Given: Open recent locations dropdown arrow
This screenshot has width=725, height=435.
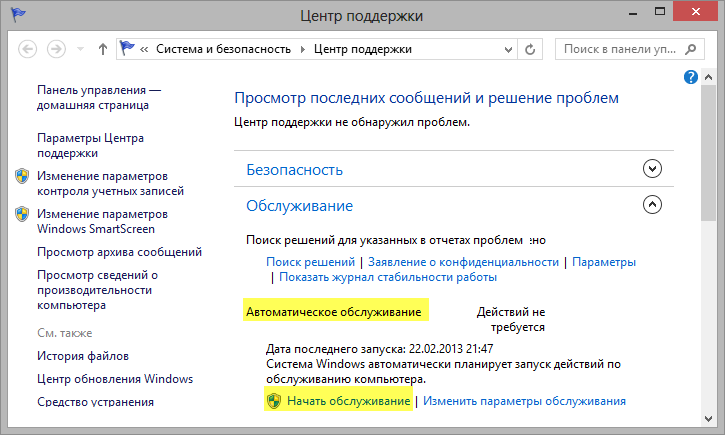Looking at the screenshot, I should click(80, 49).
